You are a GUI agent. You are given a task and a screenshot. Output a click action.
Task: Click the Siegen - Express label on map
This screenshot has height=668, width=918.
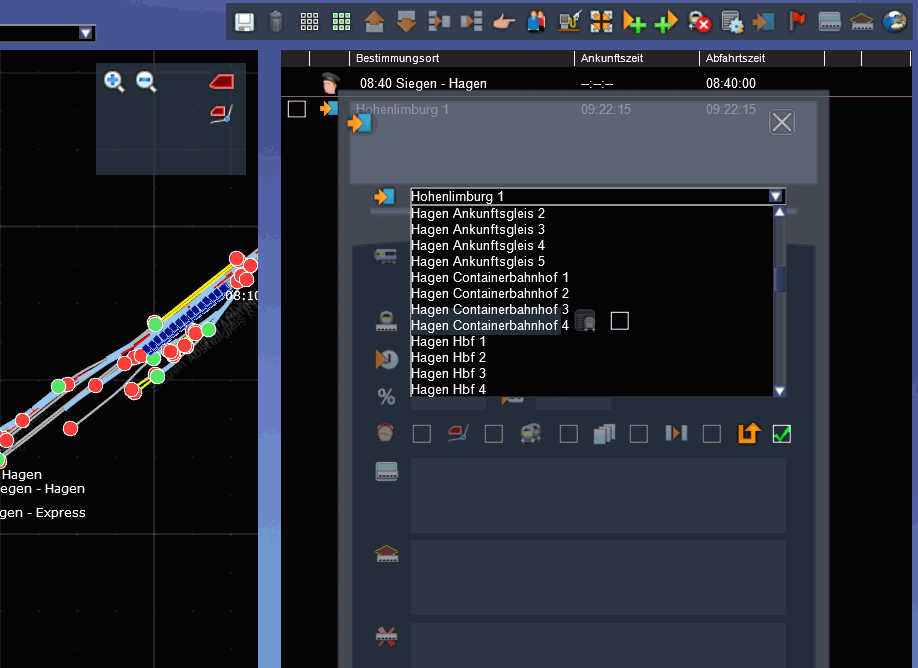(x=43, y=513)
